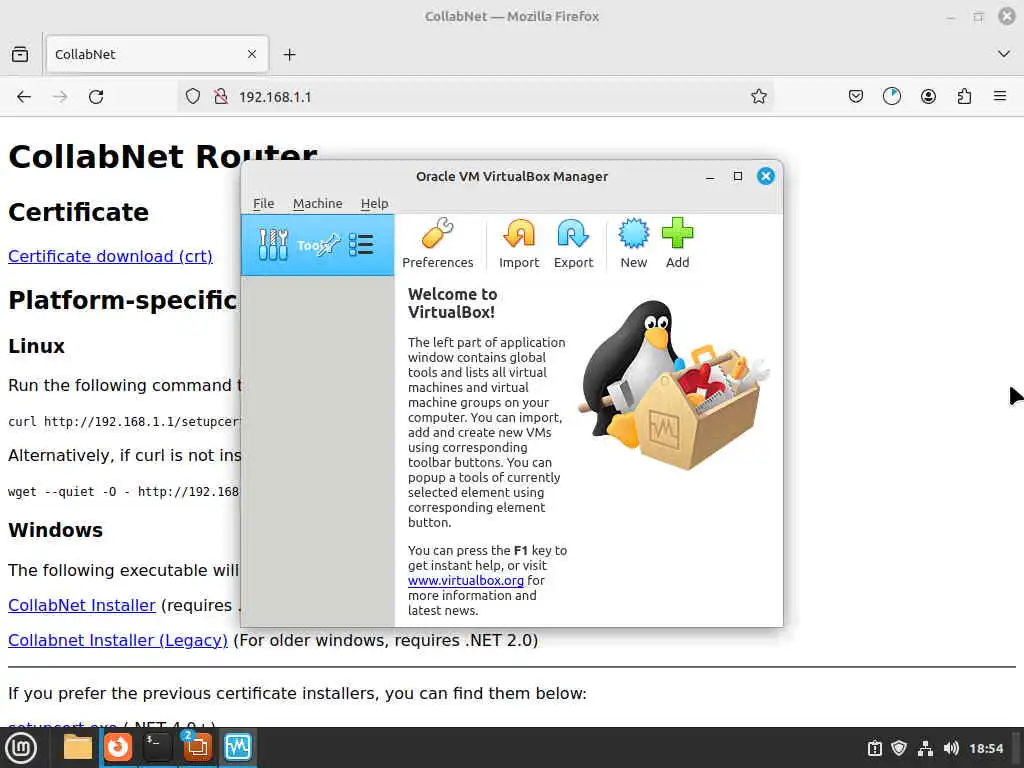
Task: Expand the list all tabs chevron
Action: 1004,54
